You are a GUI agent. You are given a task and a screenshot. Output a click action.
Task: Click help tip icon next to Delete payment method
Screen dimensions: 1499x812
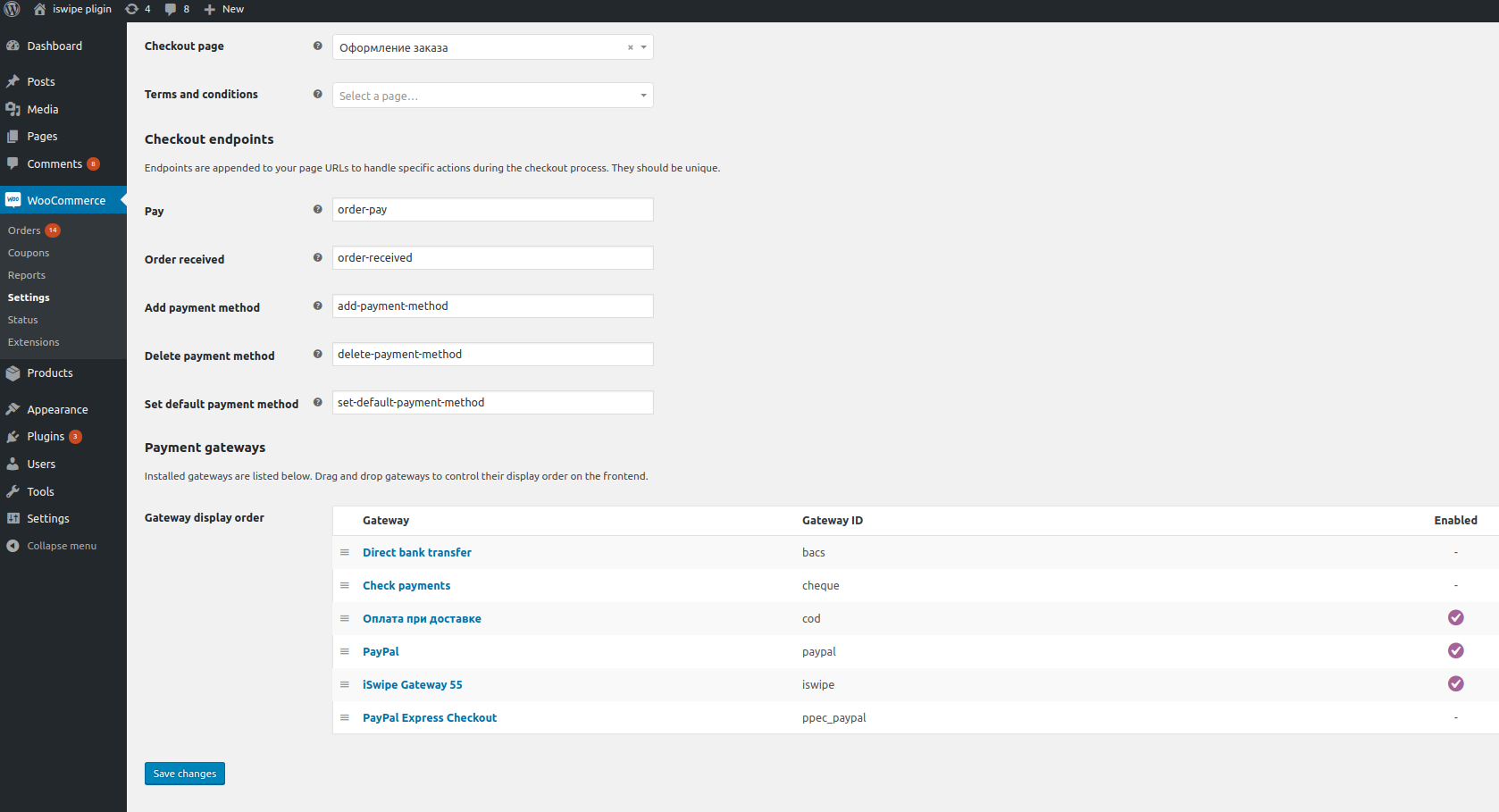317,354
